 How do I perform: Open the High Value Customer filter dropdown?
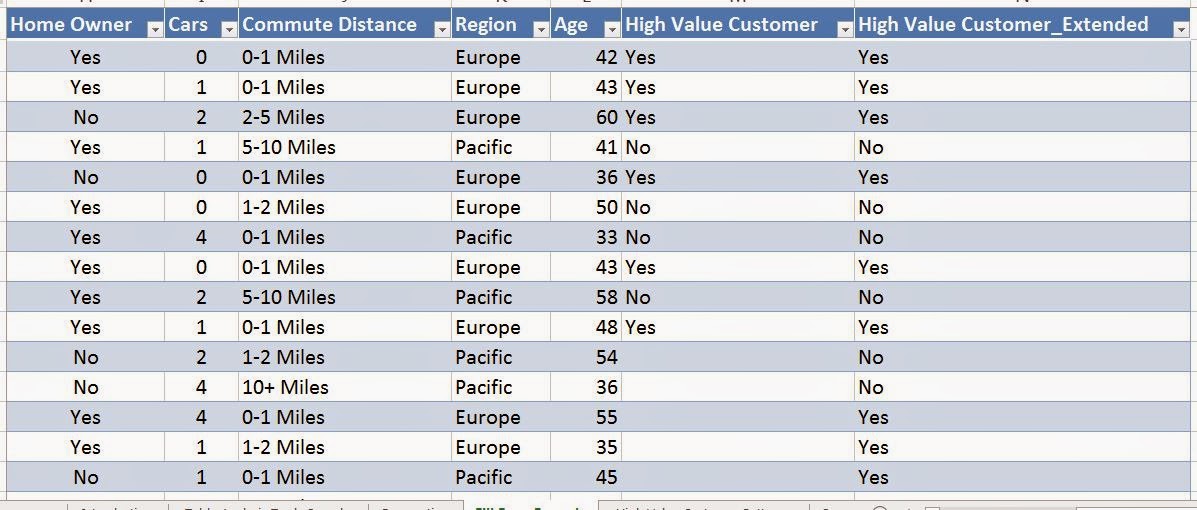[x=845, y=29]
